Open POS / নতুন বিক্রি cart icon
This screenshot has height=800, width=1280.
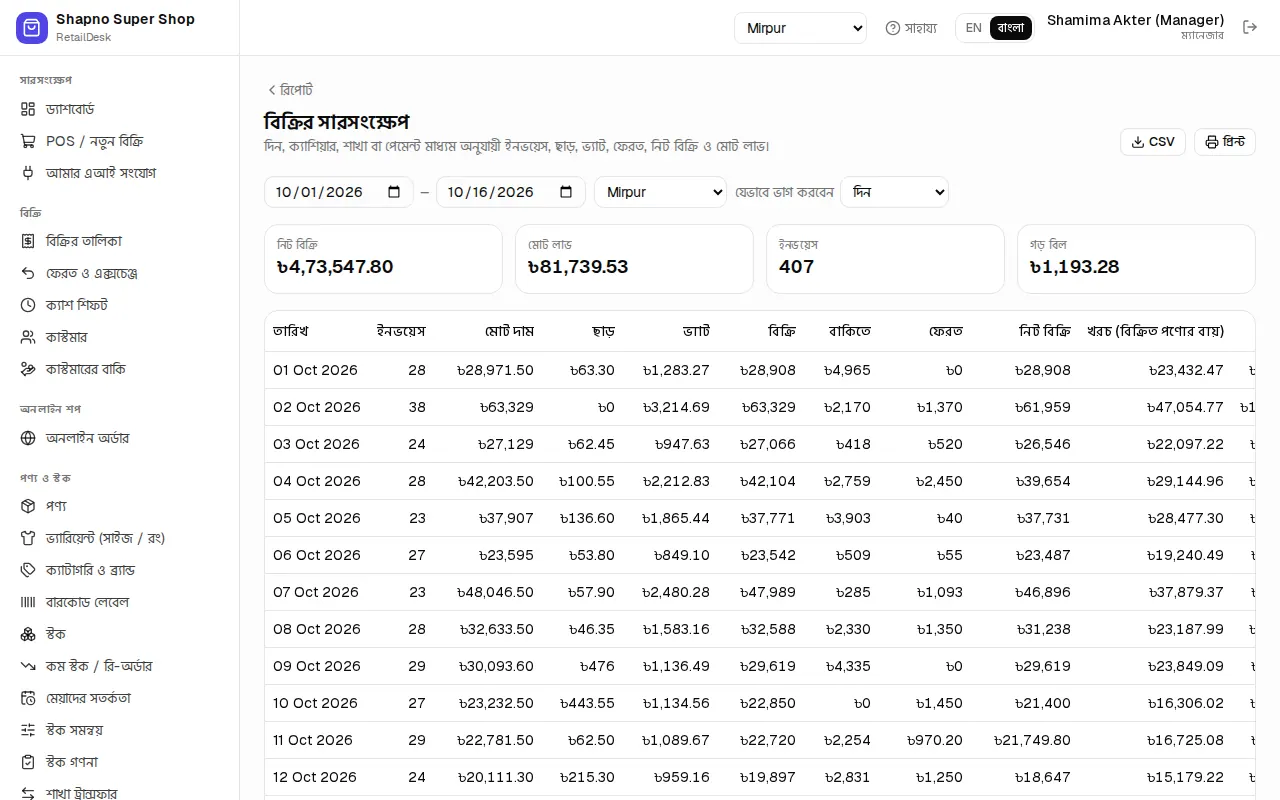click(x=28, y=141)
